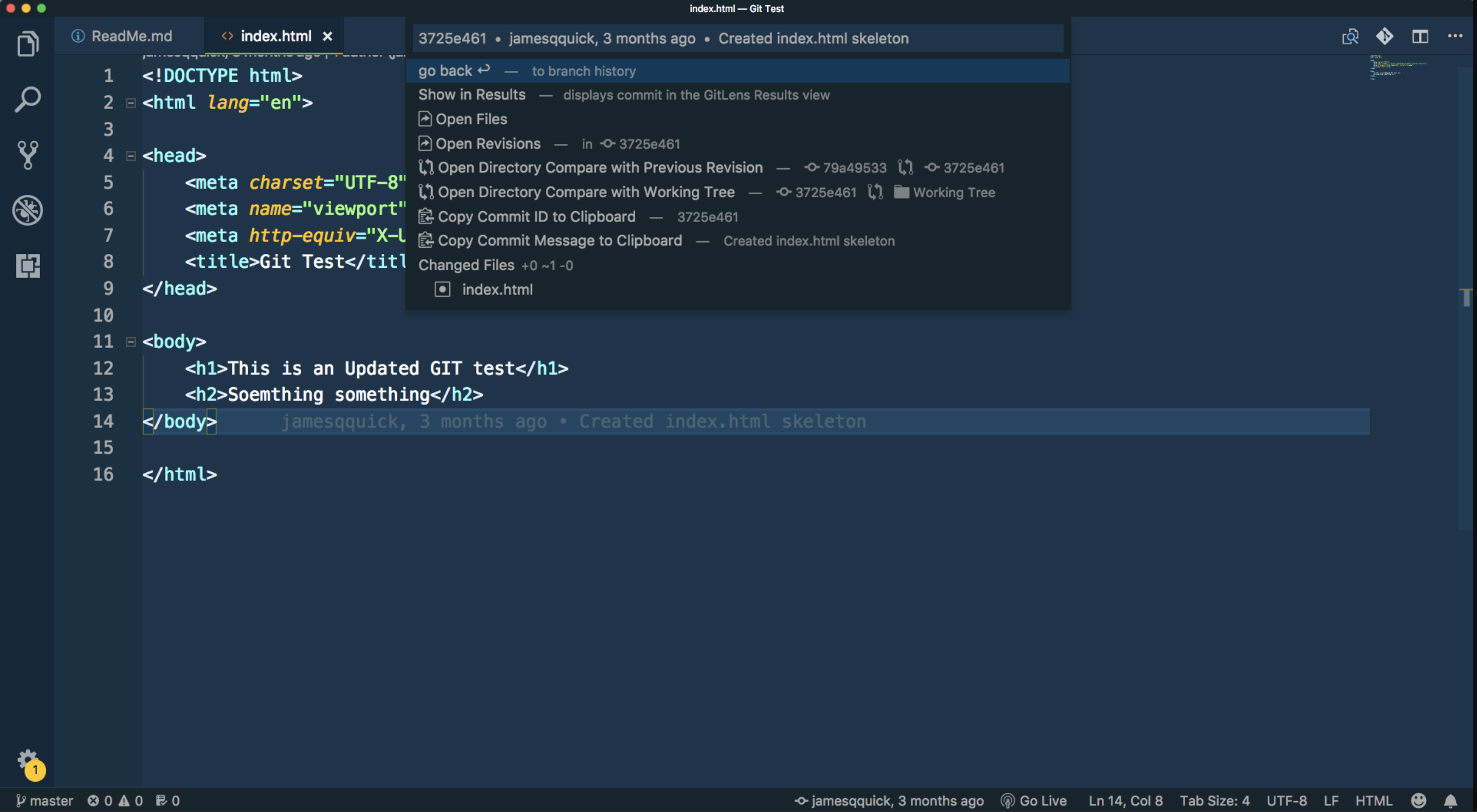Open the Extensions panel
Viewport: 1477px width, 812px height.
pos(27,266)
